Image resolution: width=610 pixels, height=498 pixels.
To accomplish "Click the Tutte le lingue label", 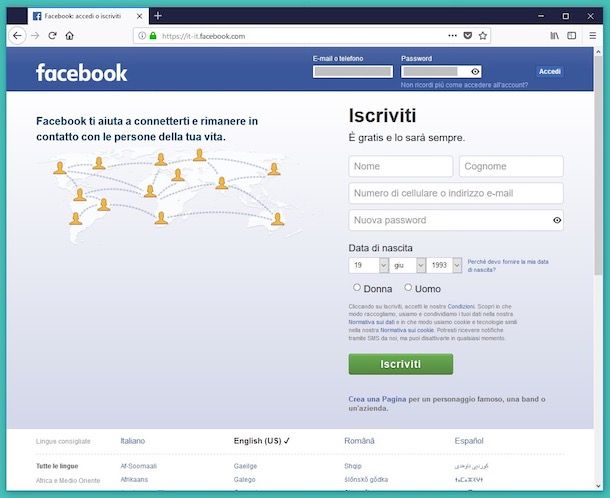I will [x=57, y=466].
